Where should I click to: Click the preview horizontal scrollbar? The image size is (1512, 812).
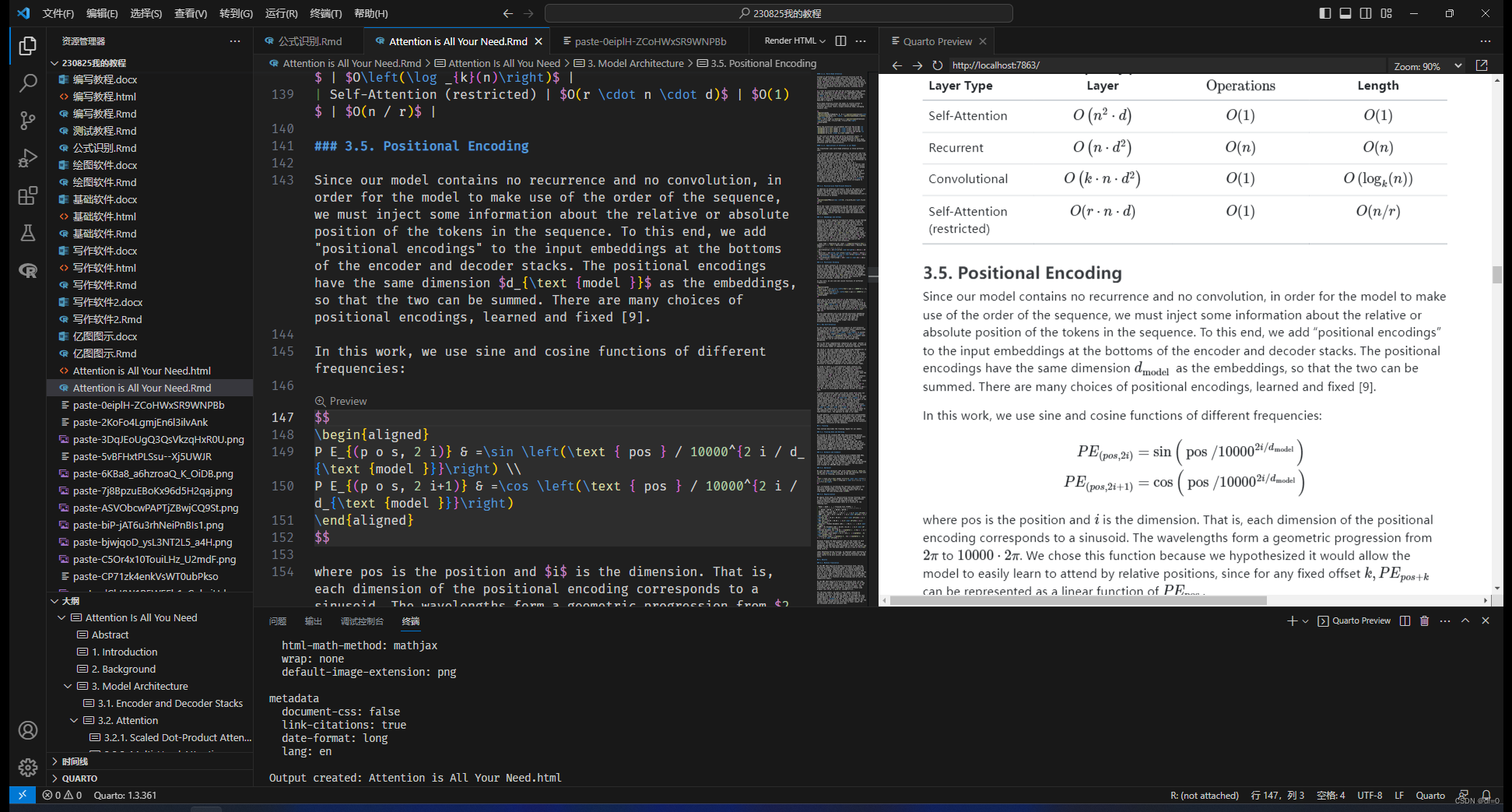tap(1078, 600)
